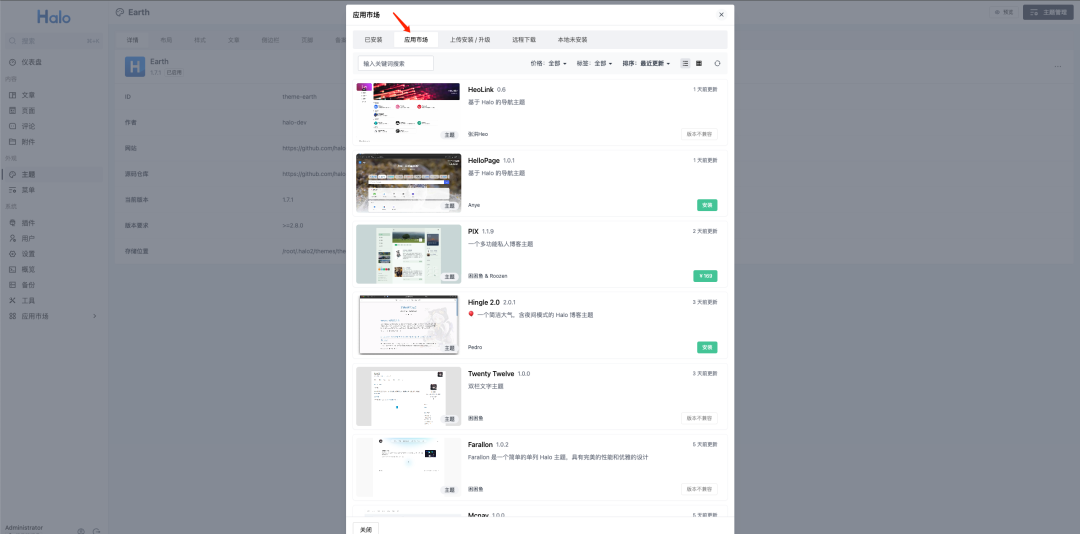
Task: Open the 排序 sort dropdown
Action: point(646,63)
